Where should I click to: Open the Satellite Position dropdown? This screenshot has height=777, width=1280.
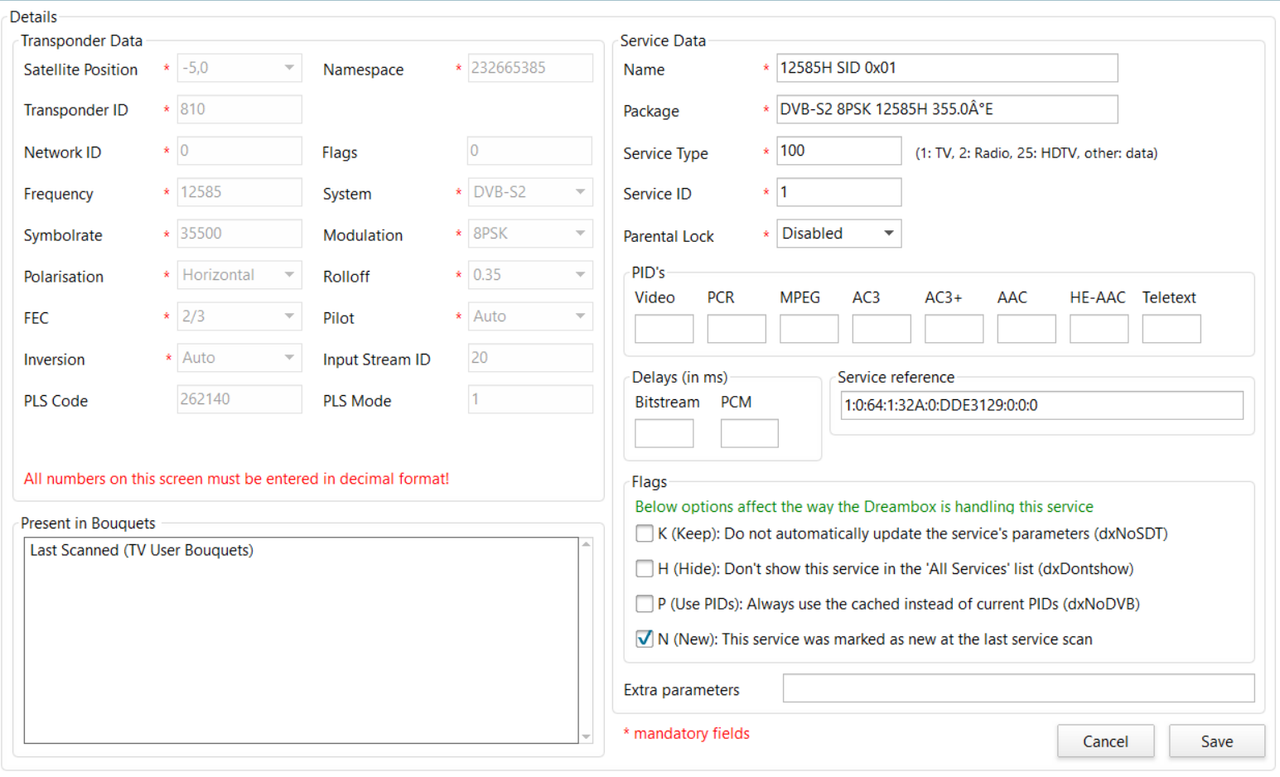click(x=239, y=68)
